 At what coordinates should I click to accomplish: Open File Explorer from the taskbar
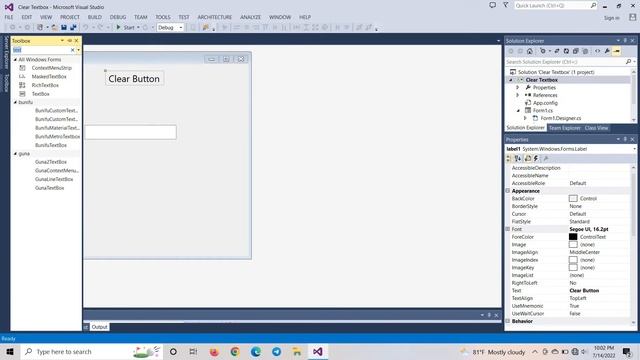(297, 351)
